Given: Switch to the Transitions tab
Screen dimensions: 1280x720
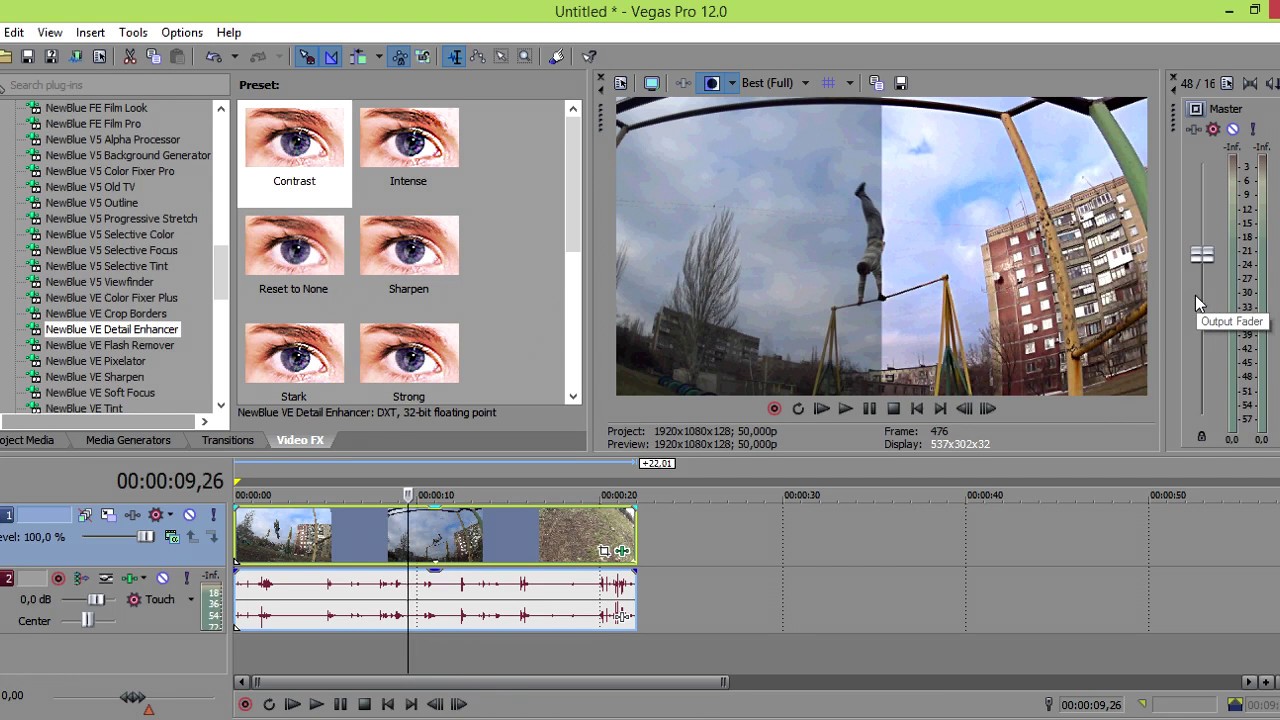Looking at the screenshot, I should click(x=227, y=440).
